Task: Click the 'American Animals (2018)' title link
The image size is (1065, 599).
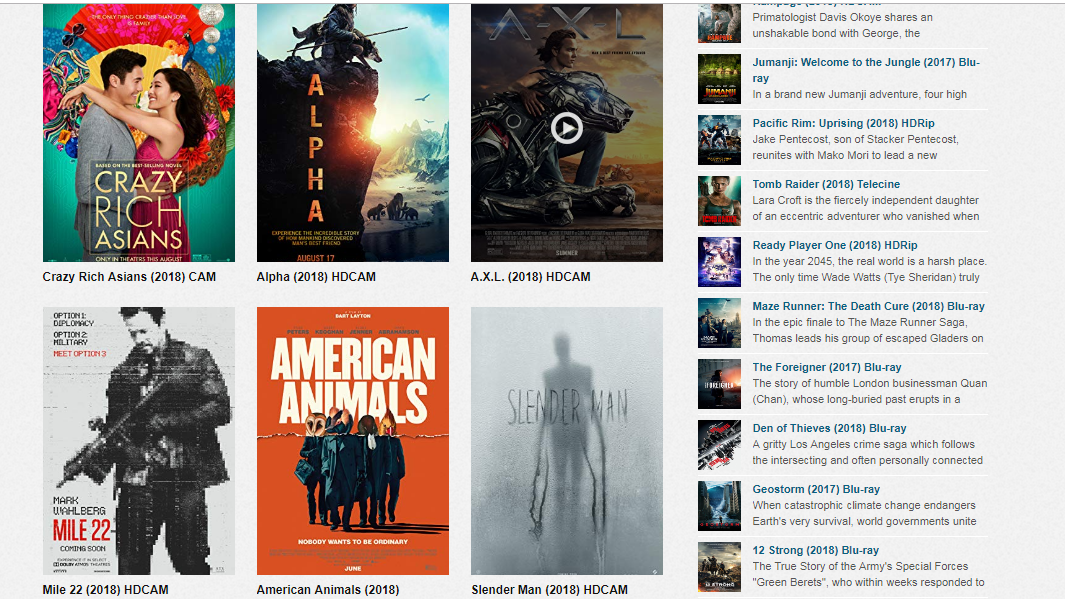Action: click(327, 589)
